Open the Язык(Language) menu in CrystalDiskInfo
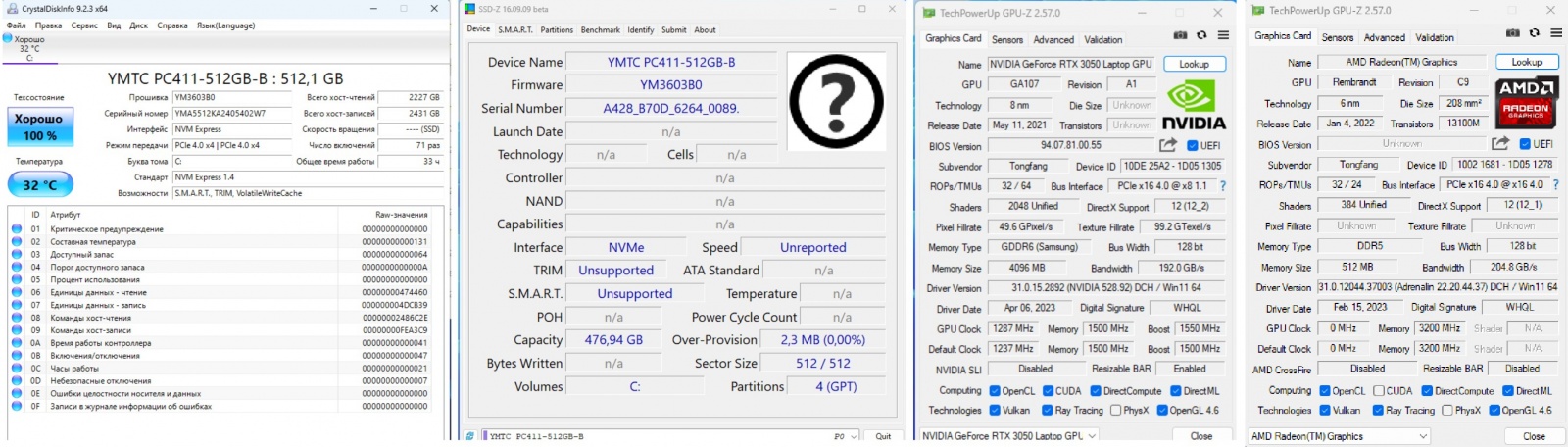Viewport: 1568px width, 447px height. (225, 25)
